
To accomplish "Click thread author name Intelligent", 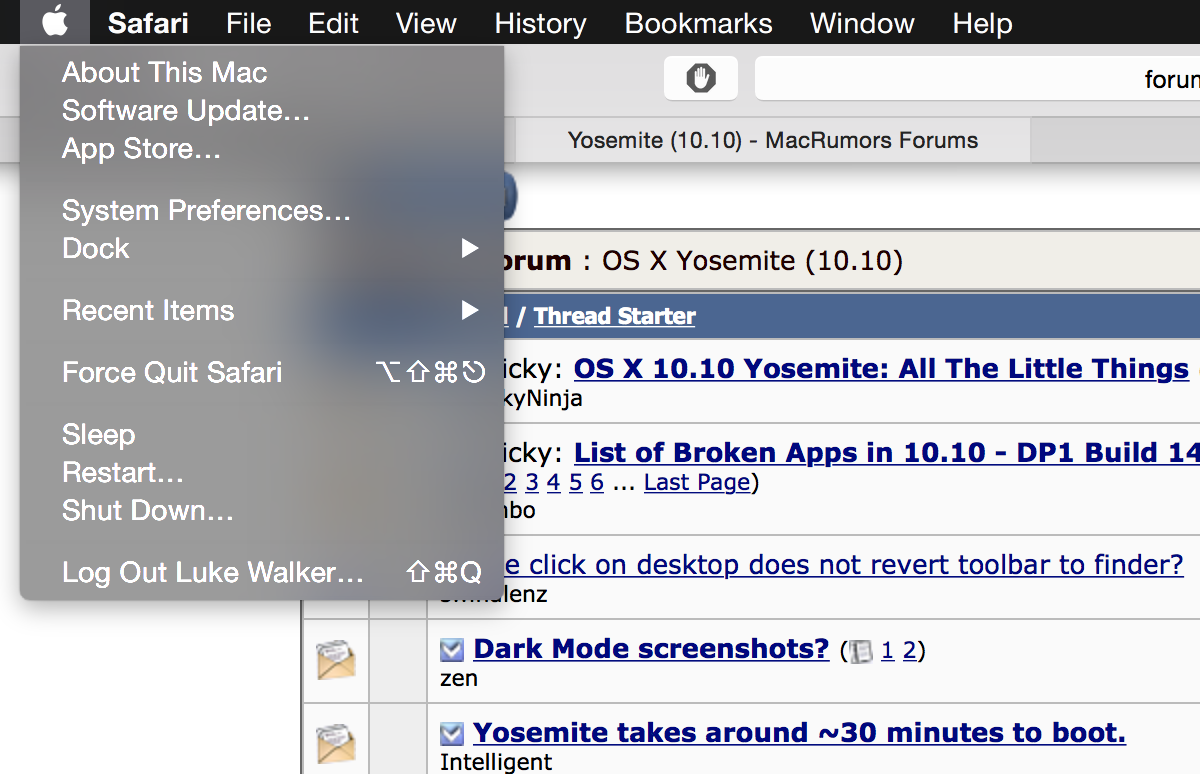I will click(496, 762).
